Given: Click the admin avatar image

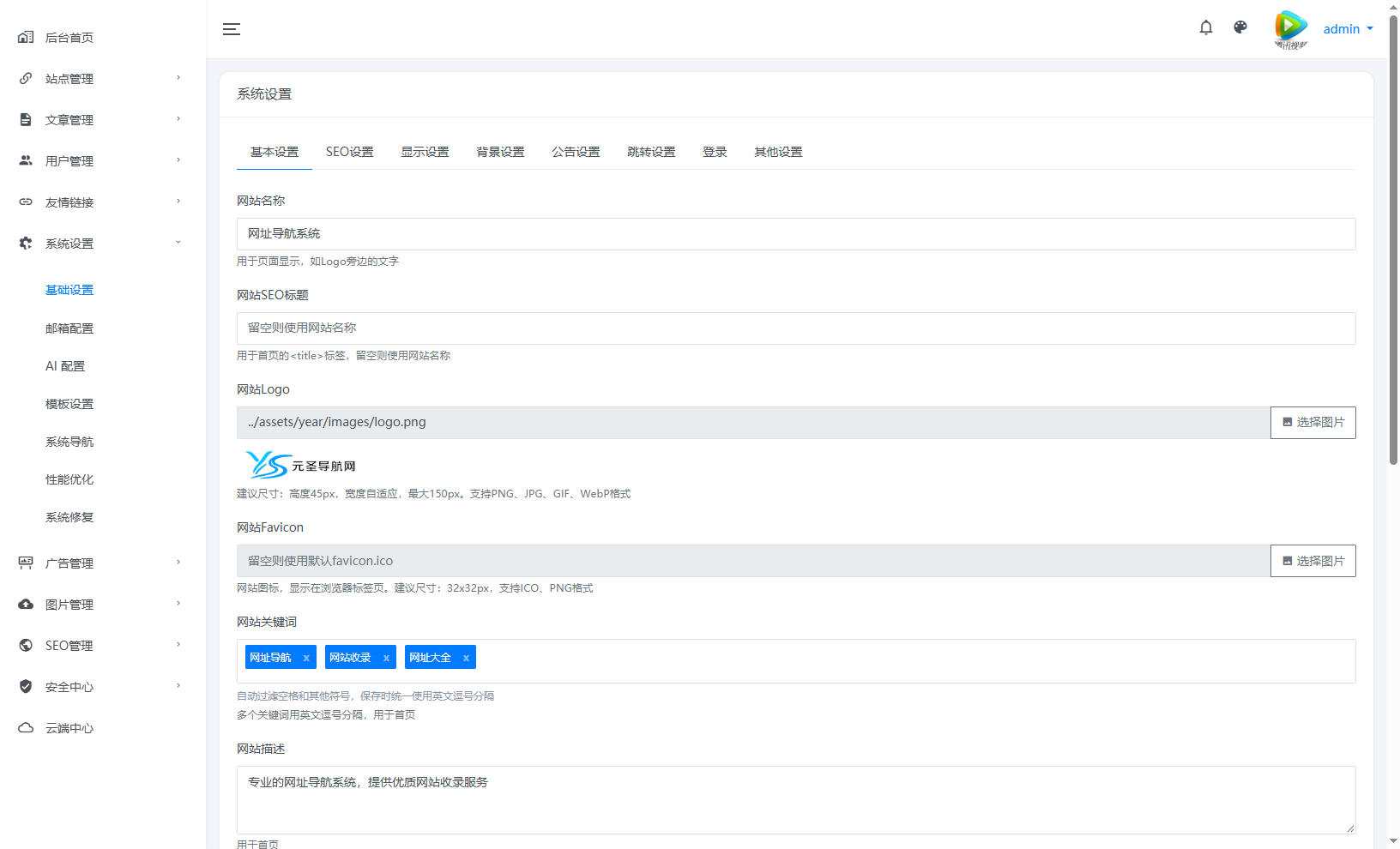Looking at the screenshot, I should (1291, 29).
